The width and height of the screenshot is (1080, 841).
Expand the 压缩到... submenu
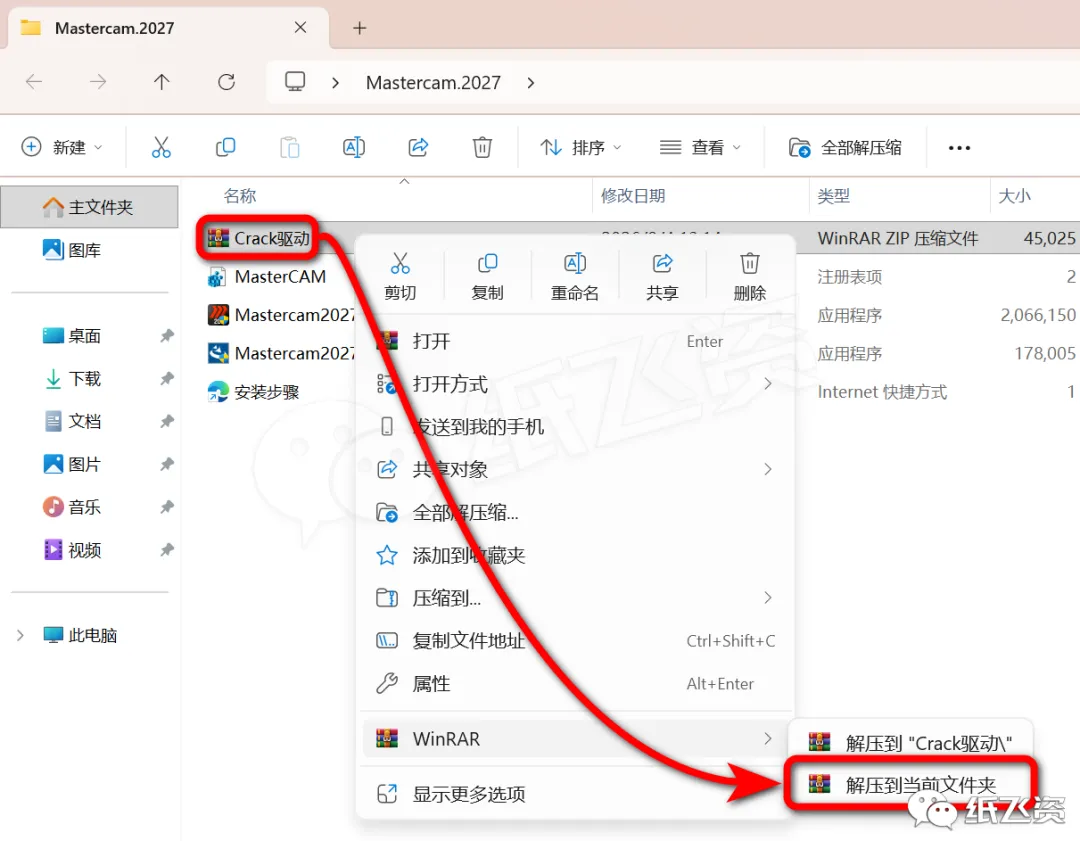[767, 598]
